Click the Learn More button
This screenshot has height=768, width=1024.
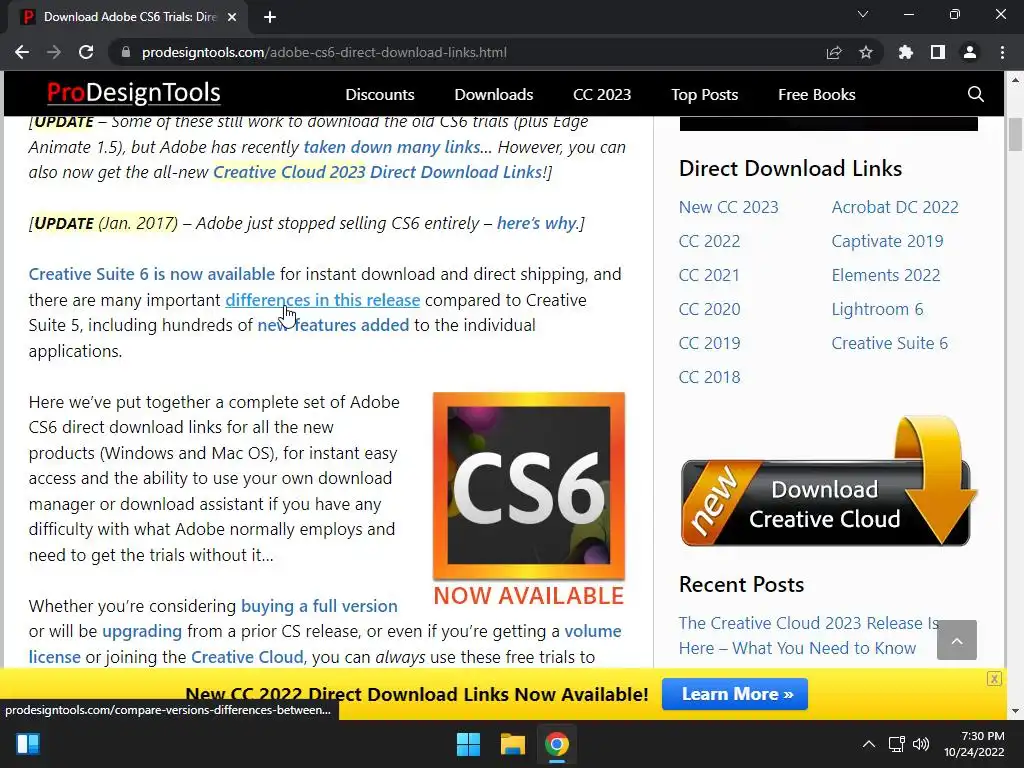[x=735, y=694]
